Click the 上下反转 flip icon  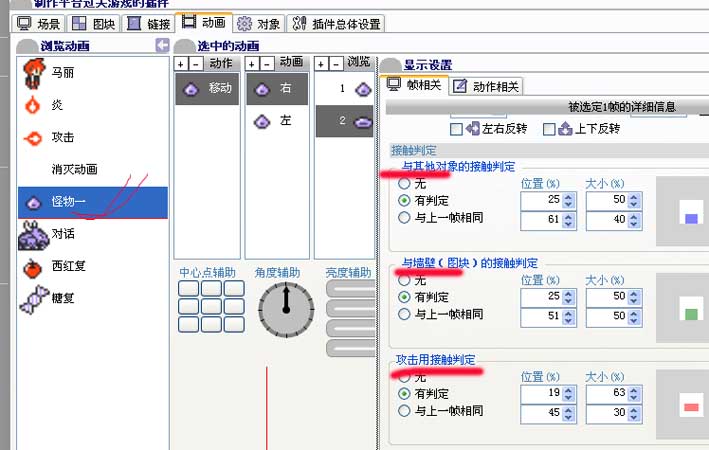tap(565, 128)
